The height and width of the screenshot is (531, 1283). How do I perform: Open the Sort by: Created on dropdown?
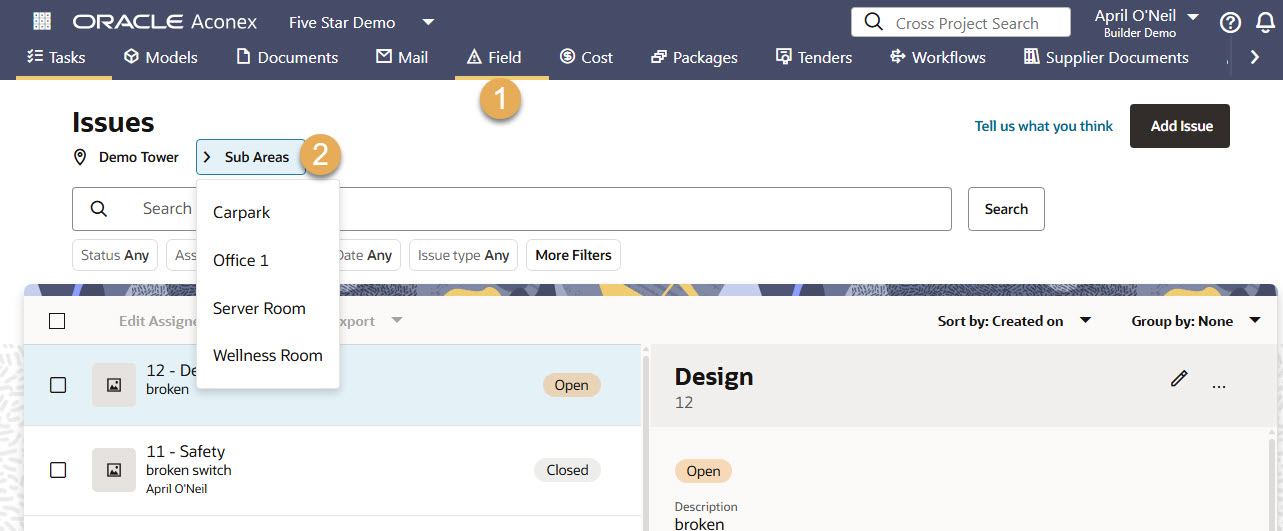tap(1014, 321)
